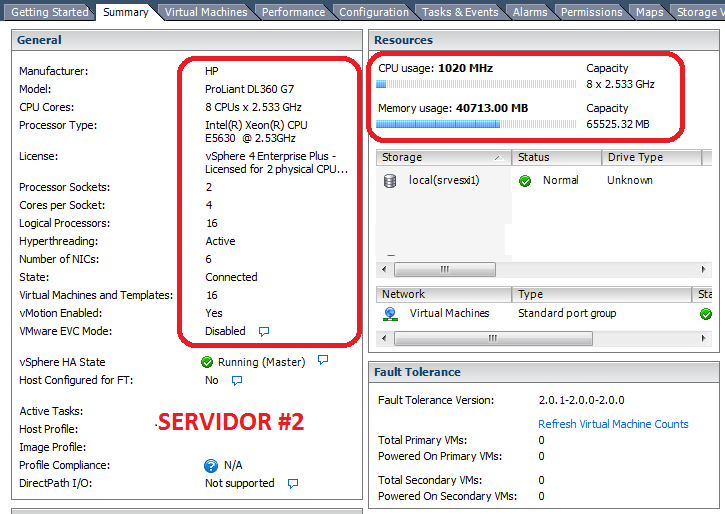The height and width of the screenshot is (514, 725).
Task: Click the ProLiant DL360 G7 model value
Action: [x=249, y=89]
